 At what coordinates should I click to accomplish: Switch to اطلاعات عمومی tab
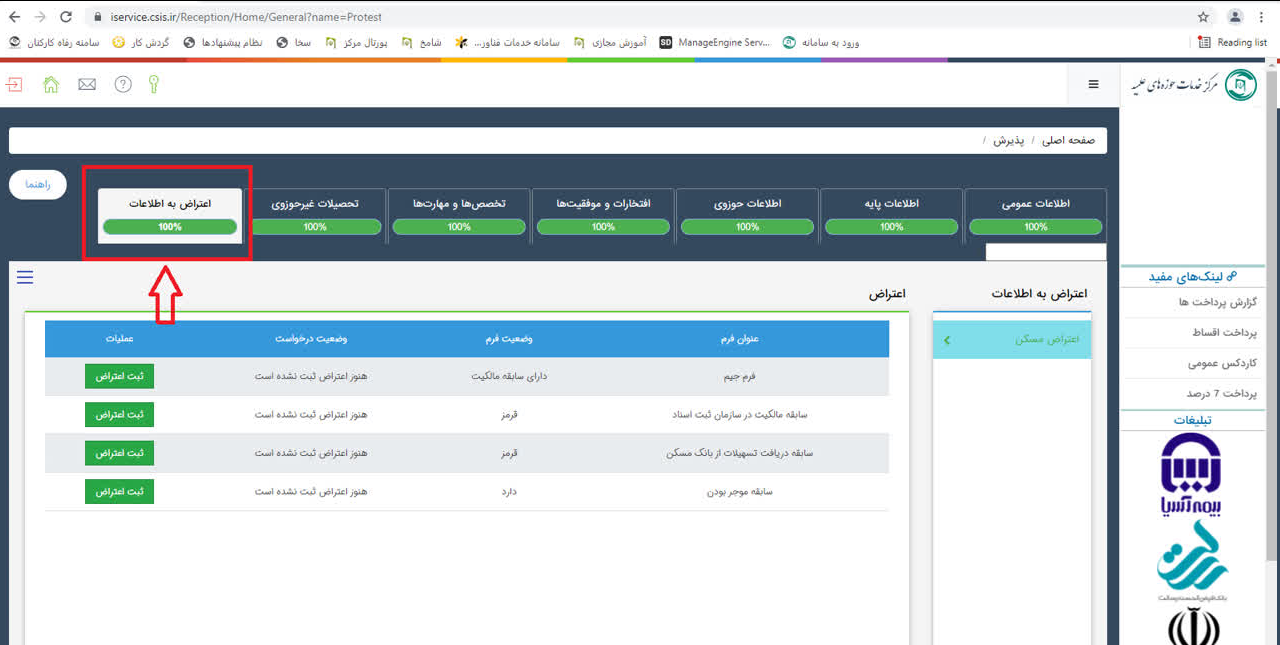point(1035,204)
